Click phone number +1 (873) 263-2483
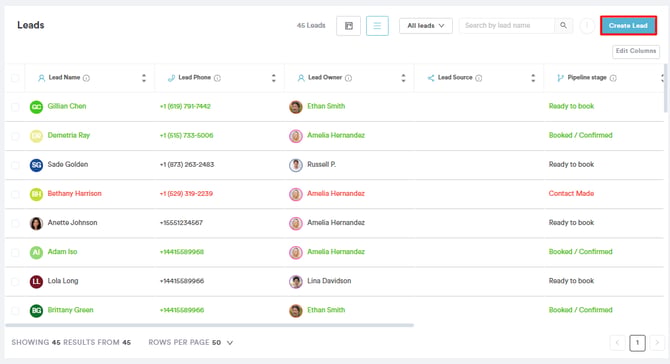Screen dimensions: 670x364 [x=187, y=164]
